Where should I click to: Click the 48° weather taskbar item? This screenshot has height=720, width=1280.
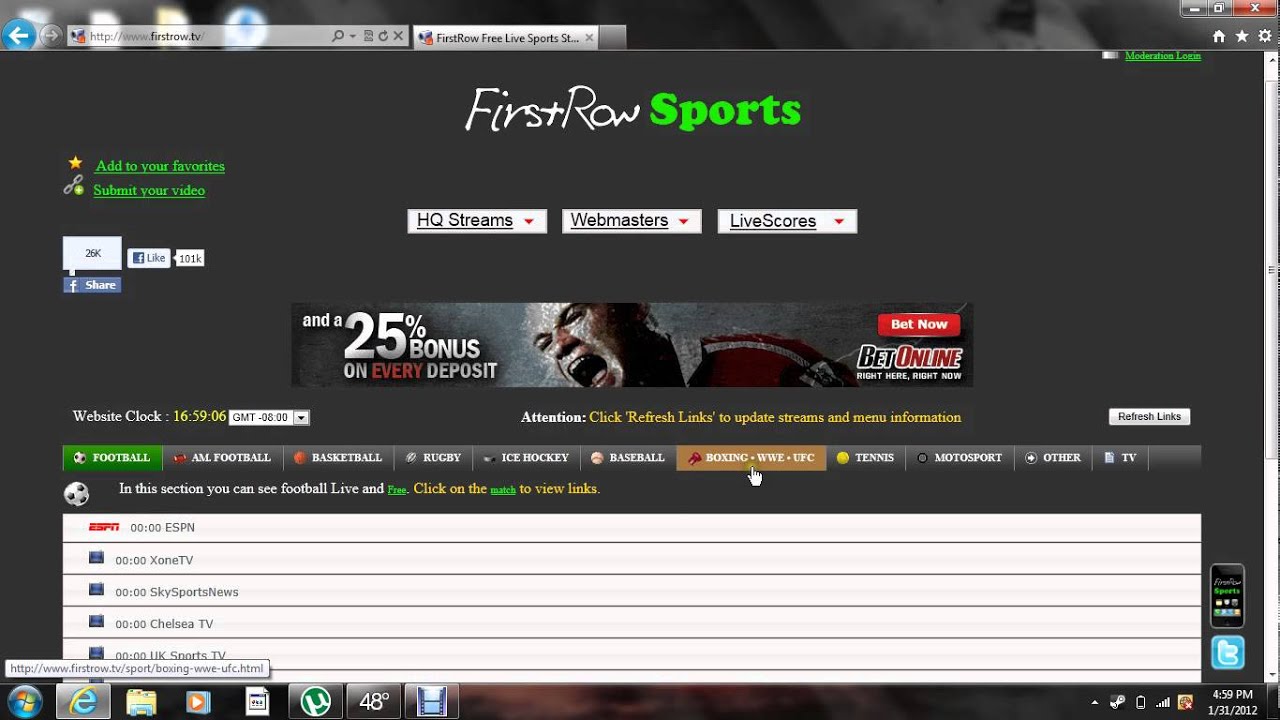tap(373, 702)
